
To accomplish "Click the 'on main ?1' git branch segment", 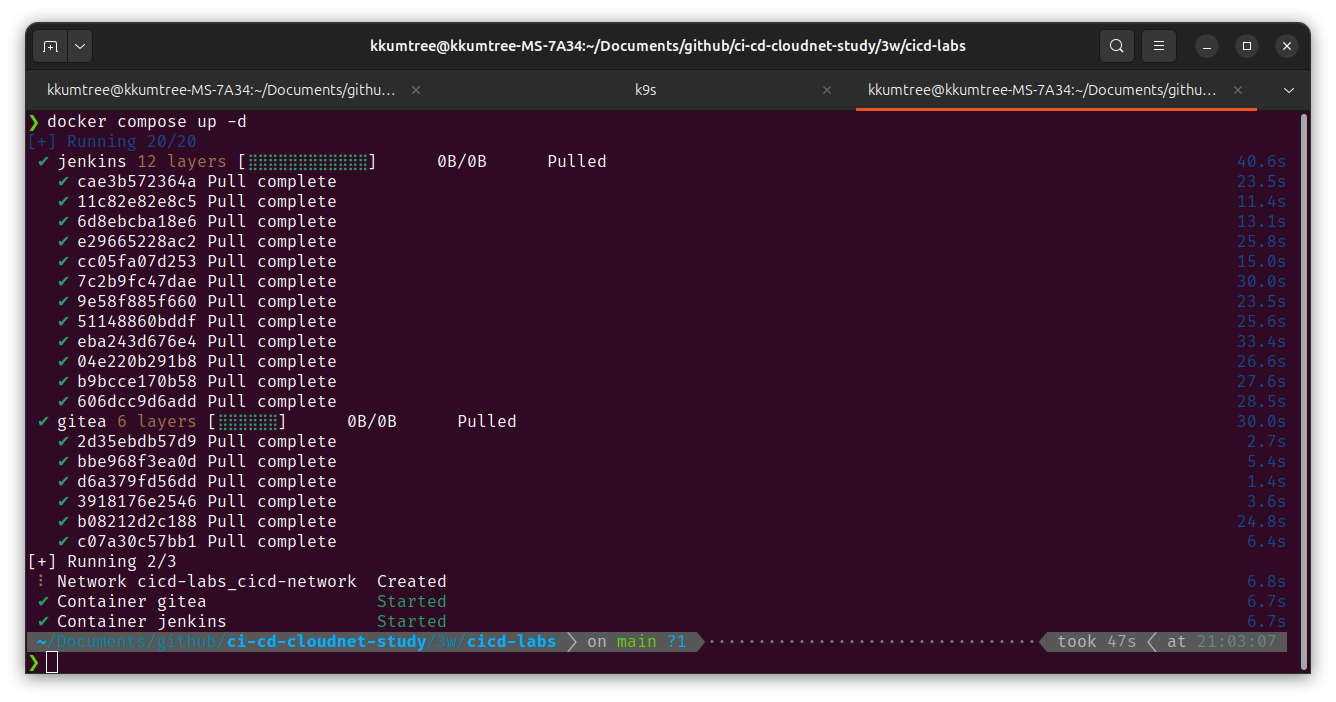I will click(x=637, y=642).
